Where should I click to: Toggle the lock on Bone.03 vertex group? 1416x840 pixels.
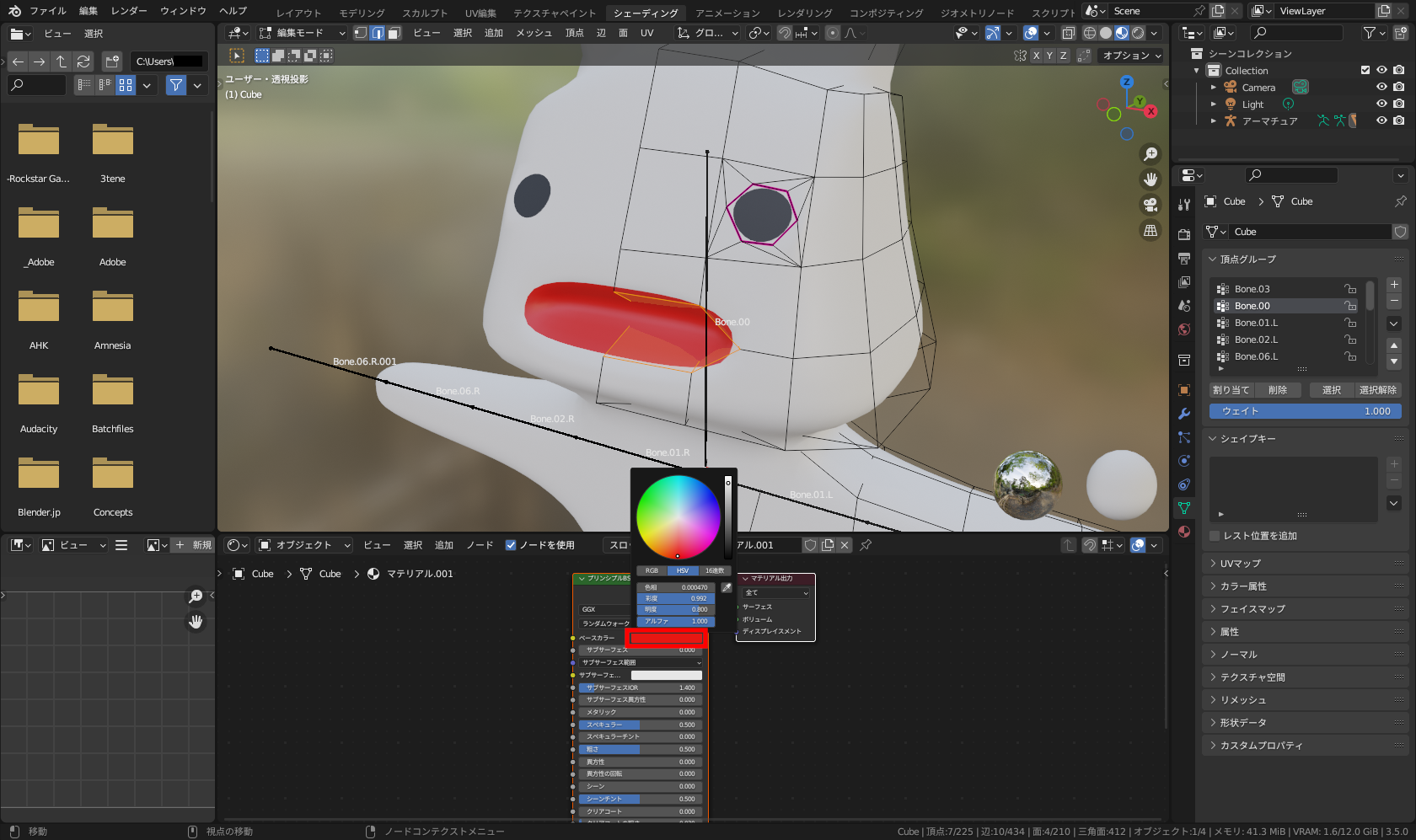(1350, 289)
